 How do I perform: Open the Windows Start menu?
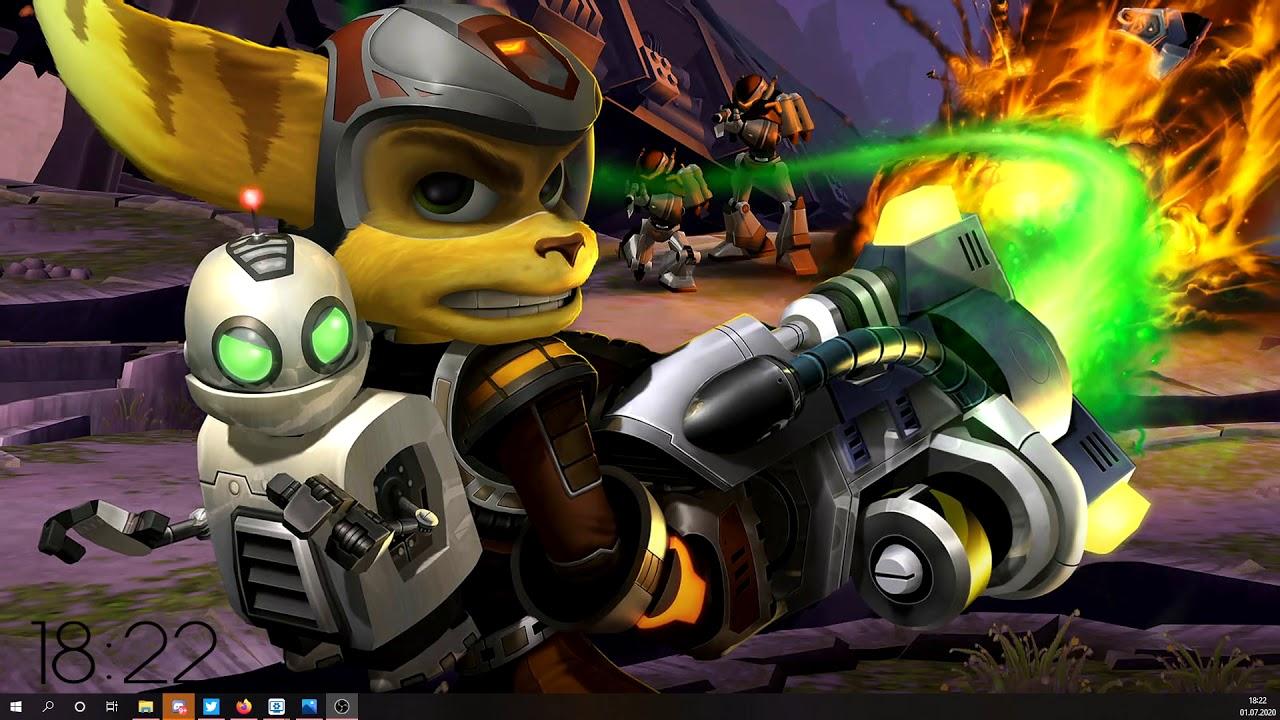(16, 707)
